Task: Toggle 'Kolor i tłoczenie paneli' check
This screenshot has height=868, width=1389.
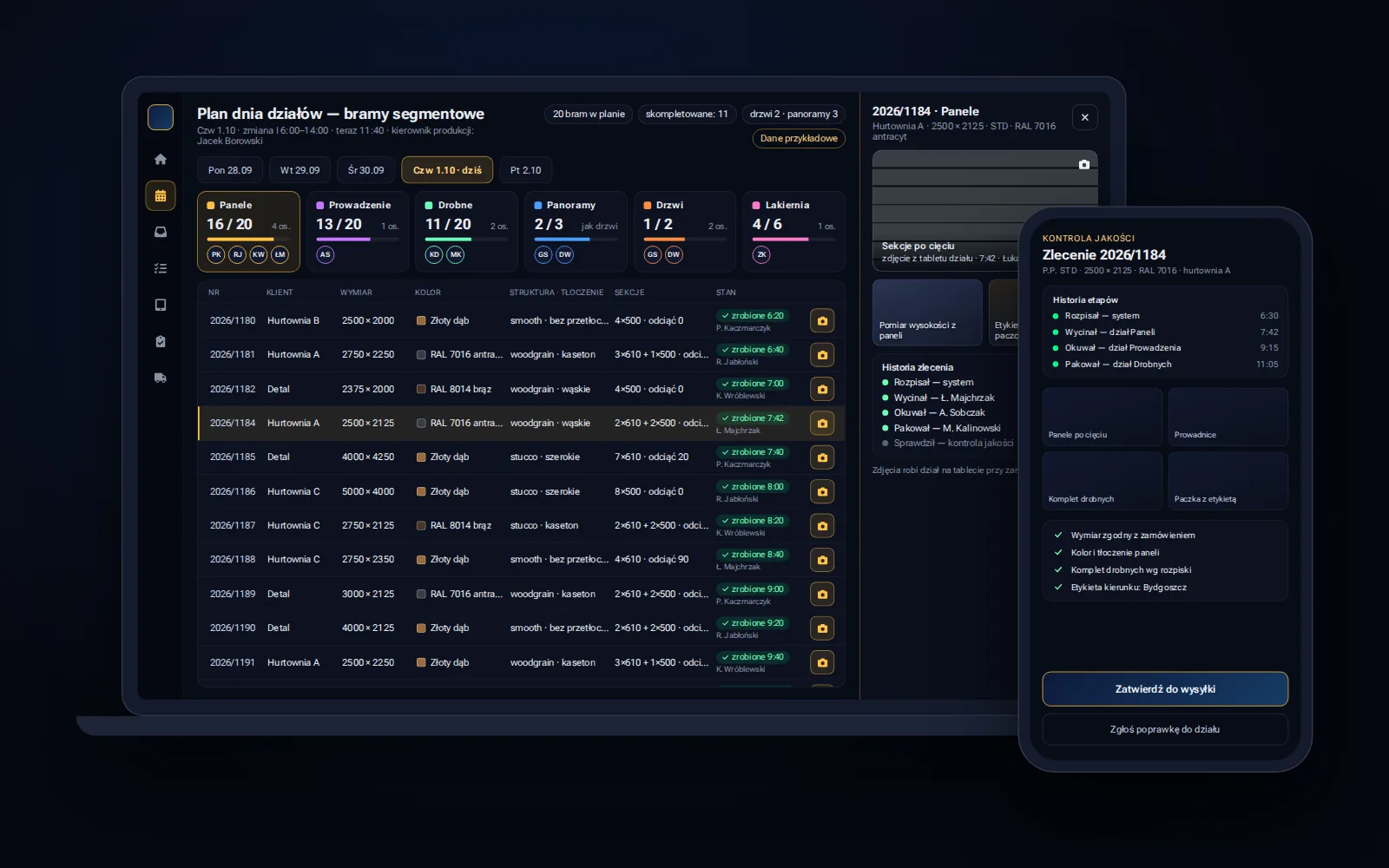Action: tap(1058, 552)
